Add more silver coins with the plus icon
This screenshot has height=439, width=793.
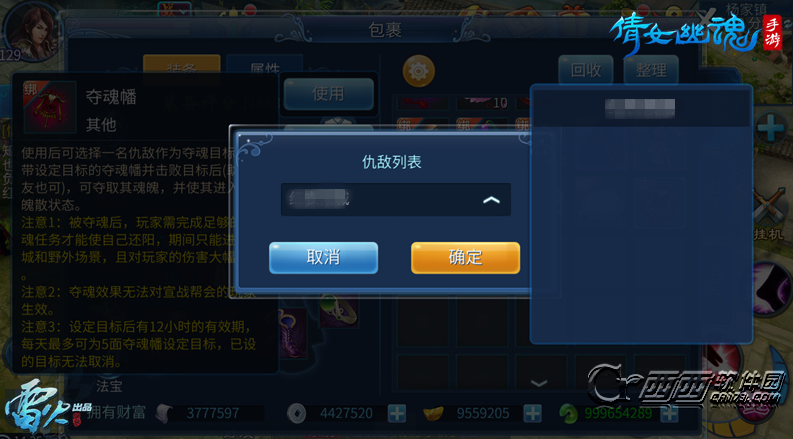397,414
